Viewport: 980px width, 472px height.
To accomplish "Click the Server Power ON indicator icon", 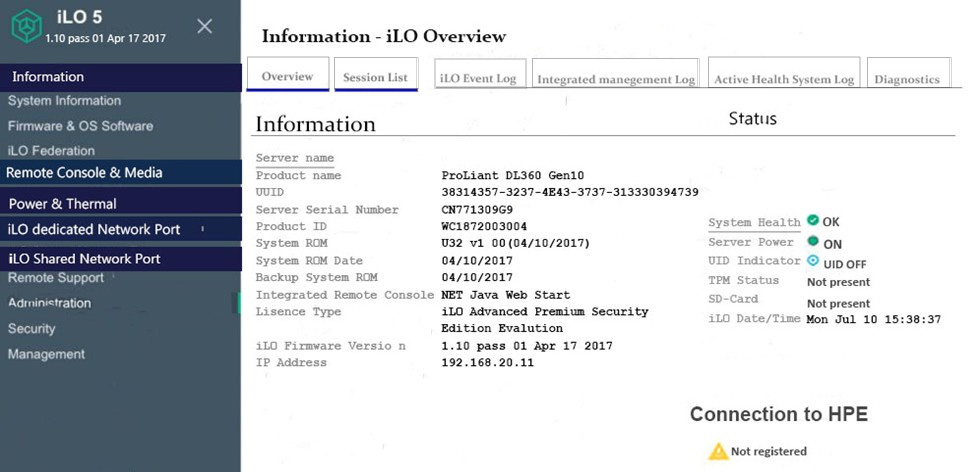I will (x=812, y=241).
